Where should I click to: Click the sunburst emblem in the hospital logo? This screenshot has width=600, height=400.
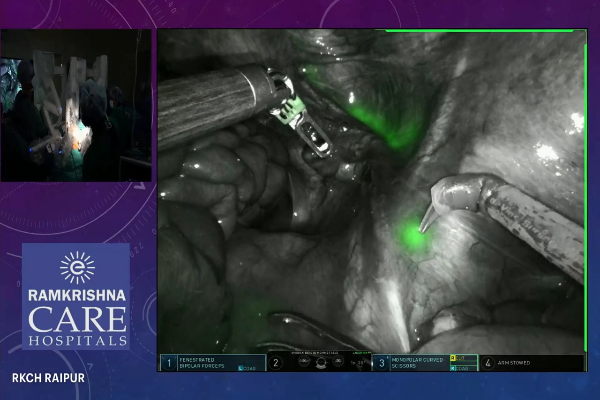tap(77, 268)
